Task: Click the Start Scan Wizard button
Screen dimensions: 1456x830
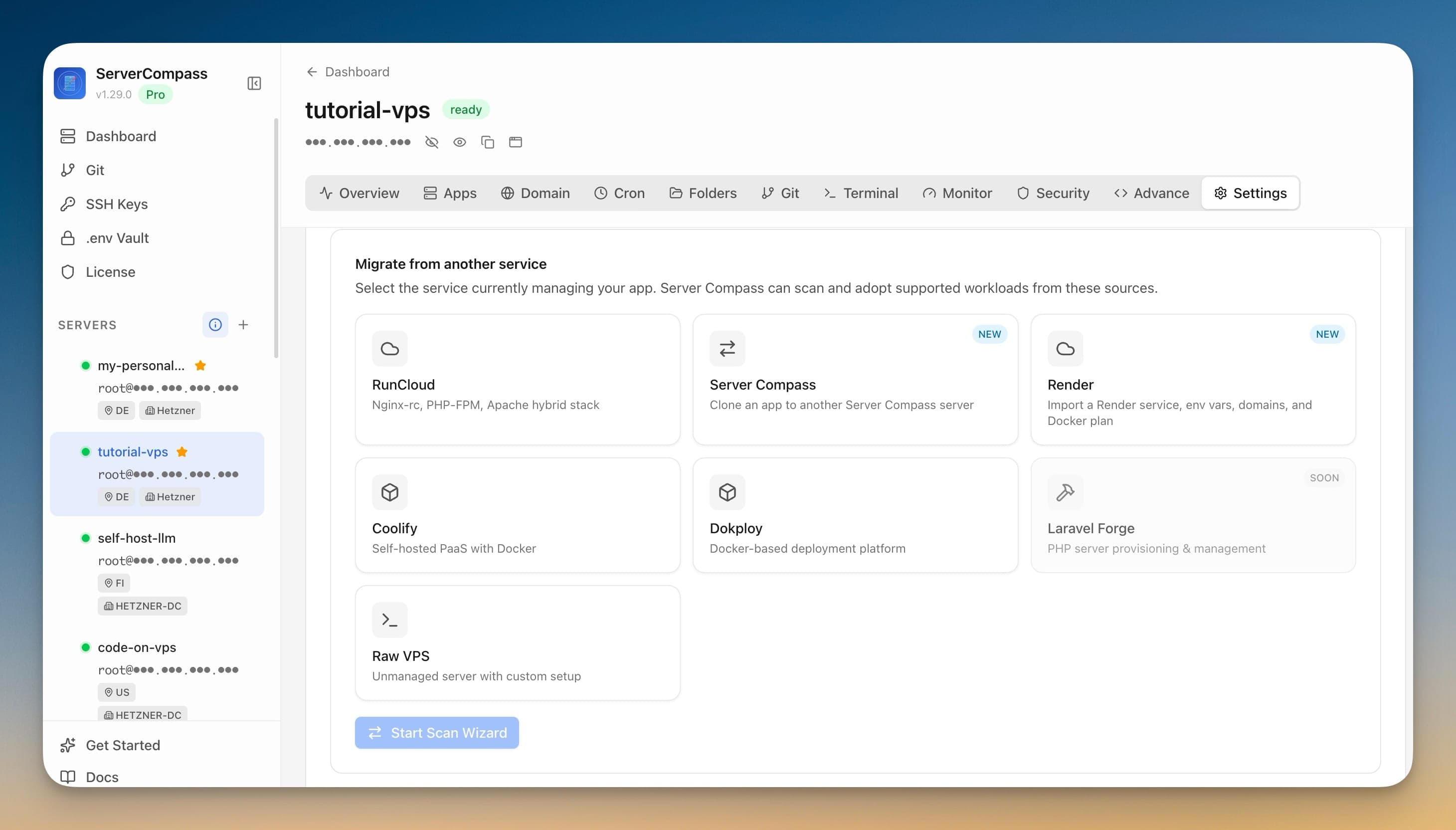Action: coord(436,733)
